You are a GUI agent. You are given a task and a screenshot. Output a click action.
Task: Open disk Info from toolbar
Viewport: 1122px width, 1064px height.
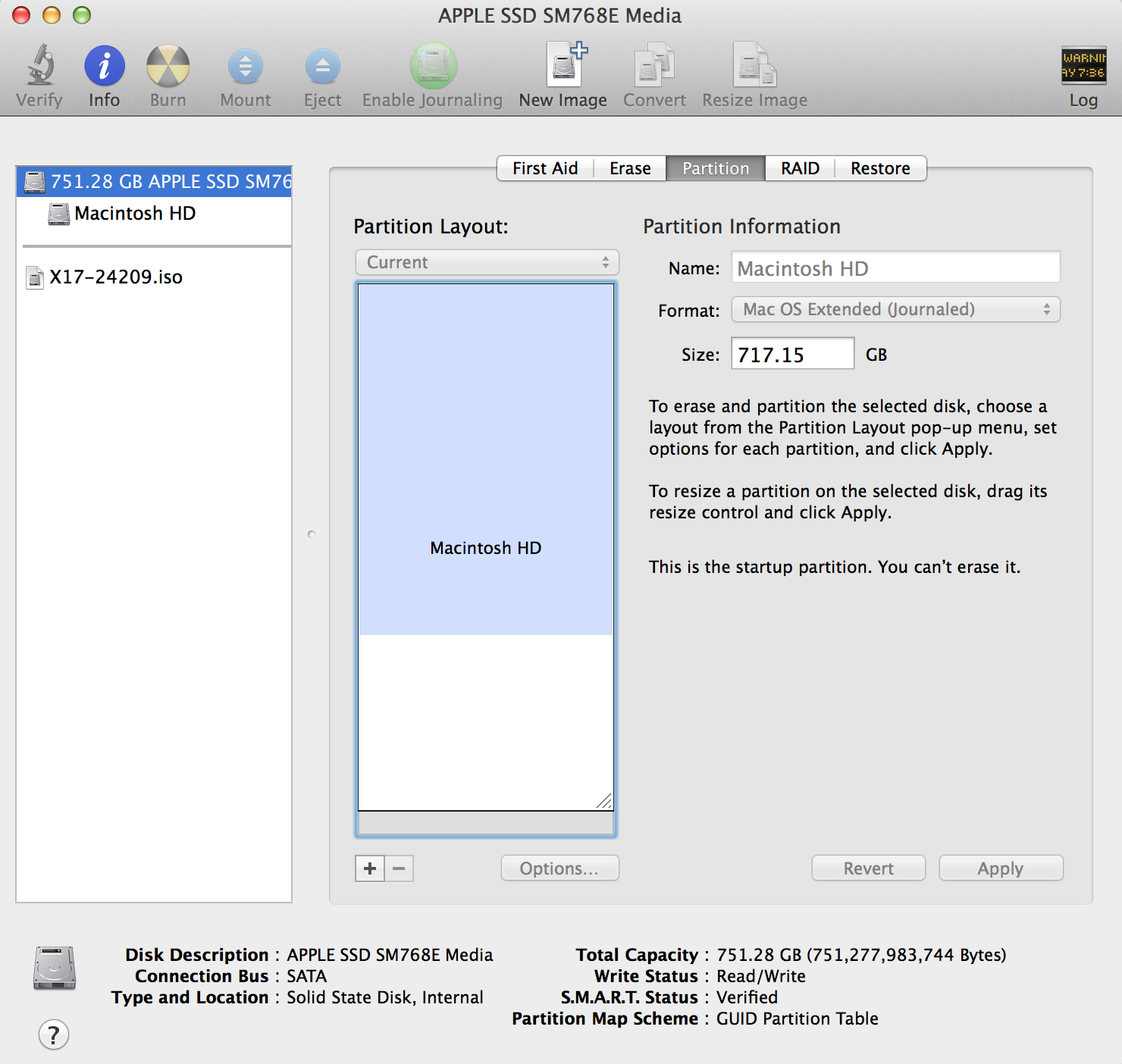pos(104,65)
